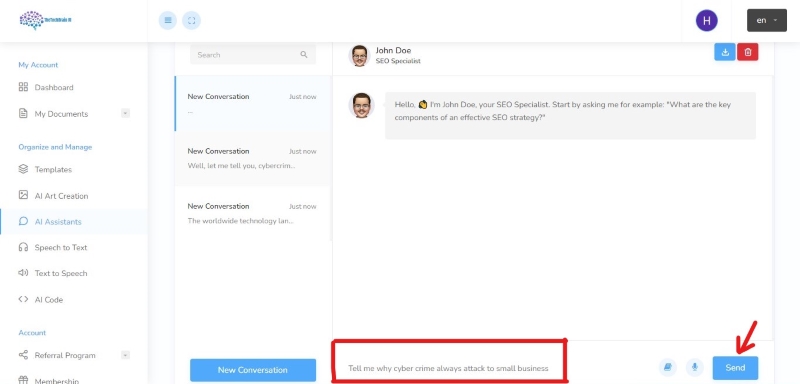The image size is (800, 384).
Task: Open conversation starting 'Well, let me tell you'
Action: [x=253, y=159]
